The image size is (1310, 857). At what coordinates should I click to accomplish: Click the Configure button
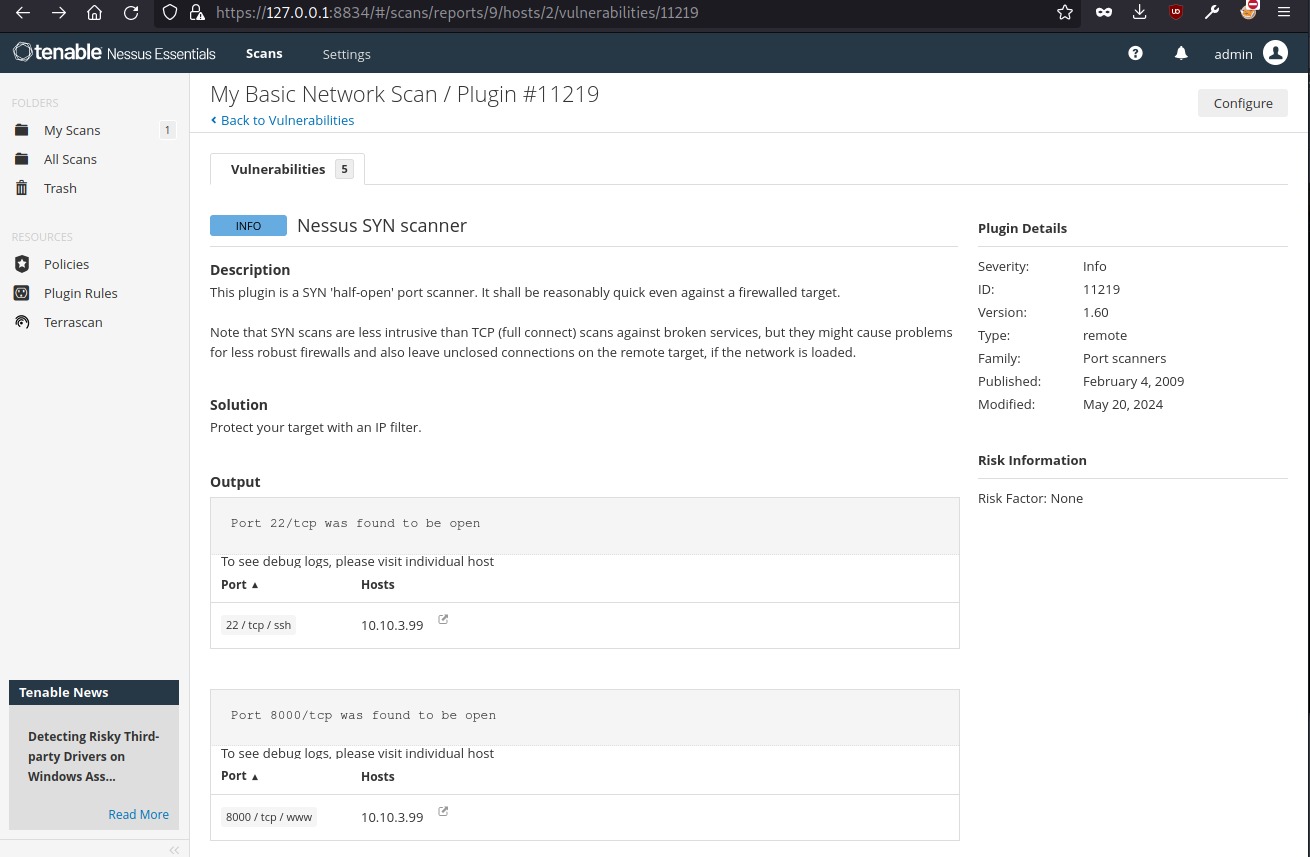[x=1242, y=103]
